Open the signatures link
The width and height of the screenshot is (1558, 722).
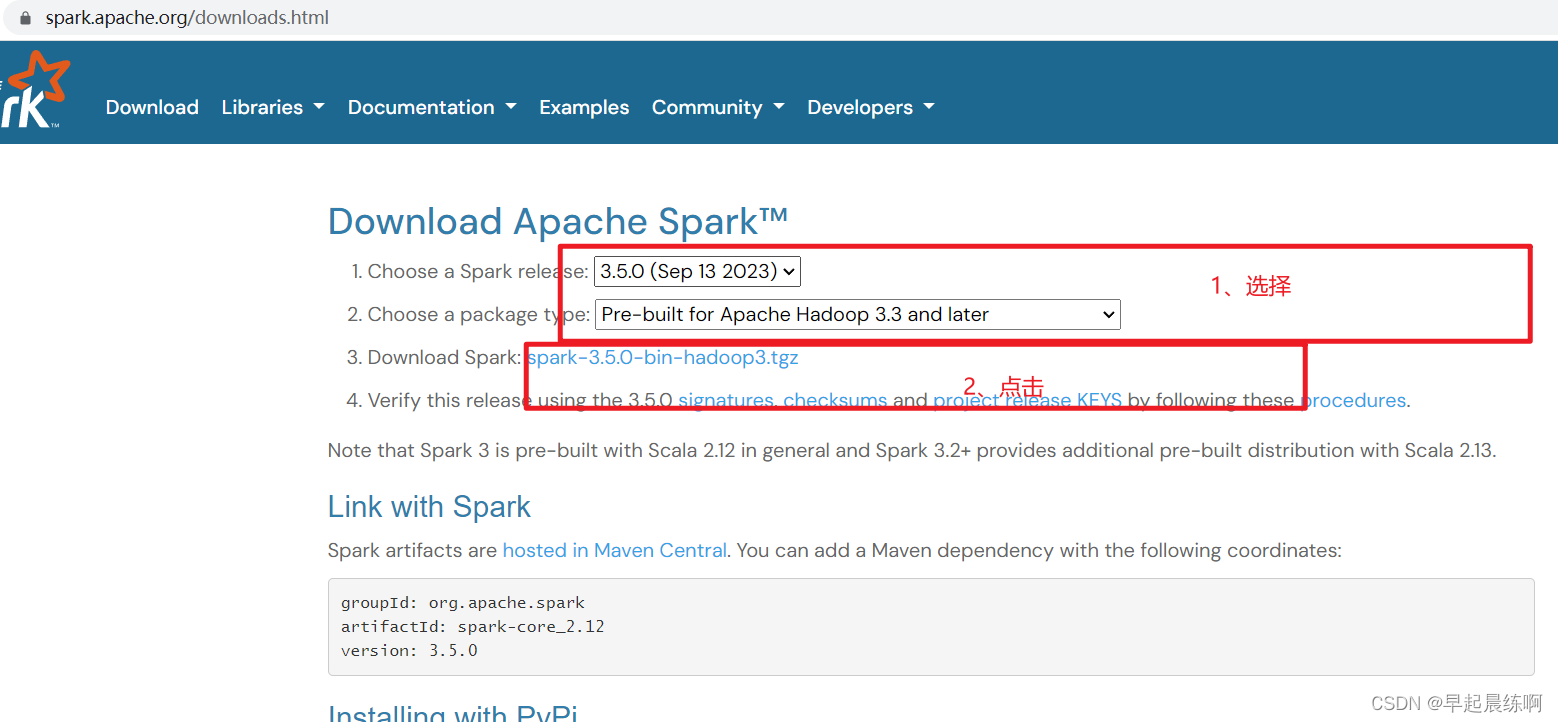click(726, 400)
